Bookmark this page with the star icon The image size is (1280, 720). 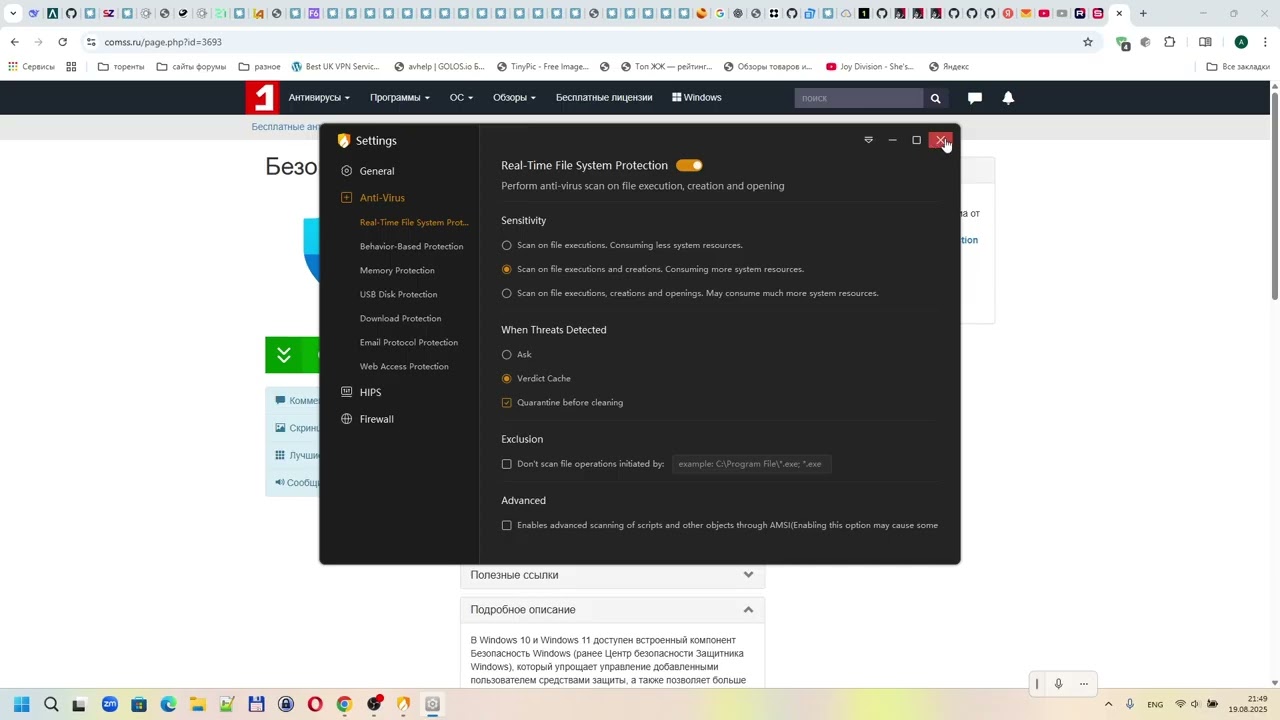(x=1088, y=42)
